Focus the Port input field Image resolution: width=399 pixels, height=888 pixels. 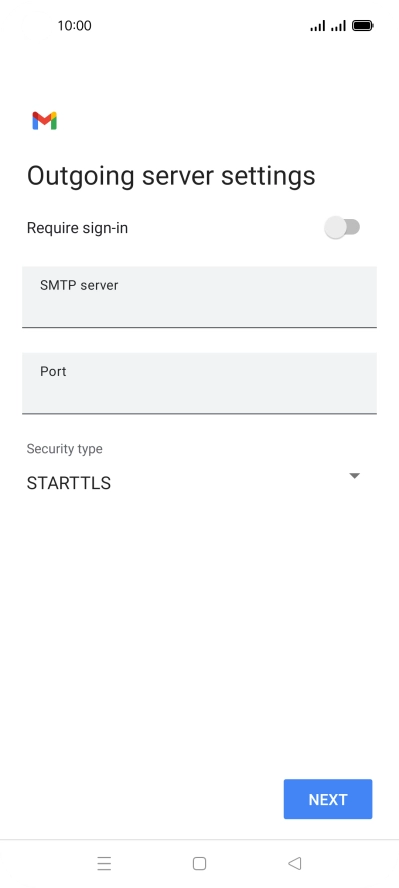pos(199,383)
